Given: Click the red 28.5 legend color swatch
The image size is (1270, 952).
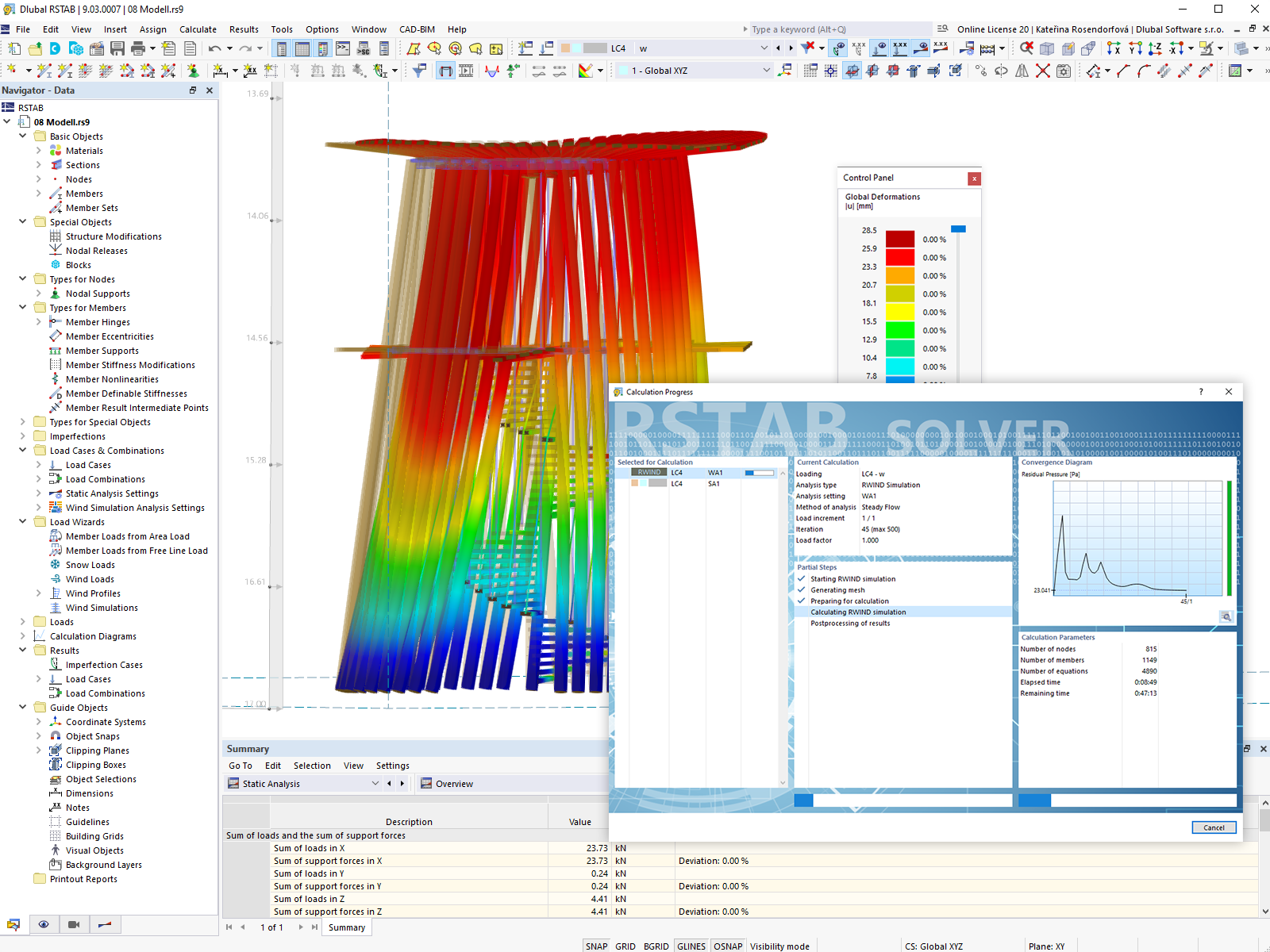Looking at the screenshot, I should pyautogui.click(x=900, y=239).
